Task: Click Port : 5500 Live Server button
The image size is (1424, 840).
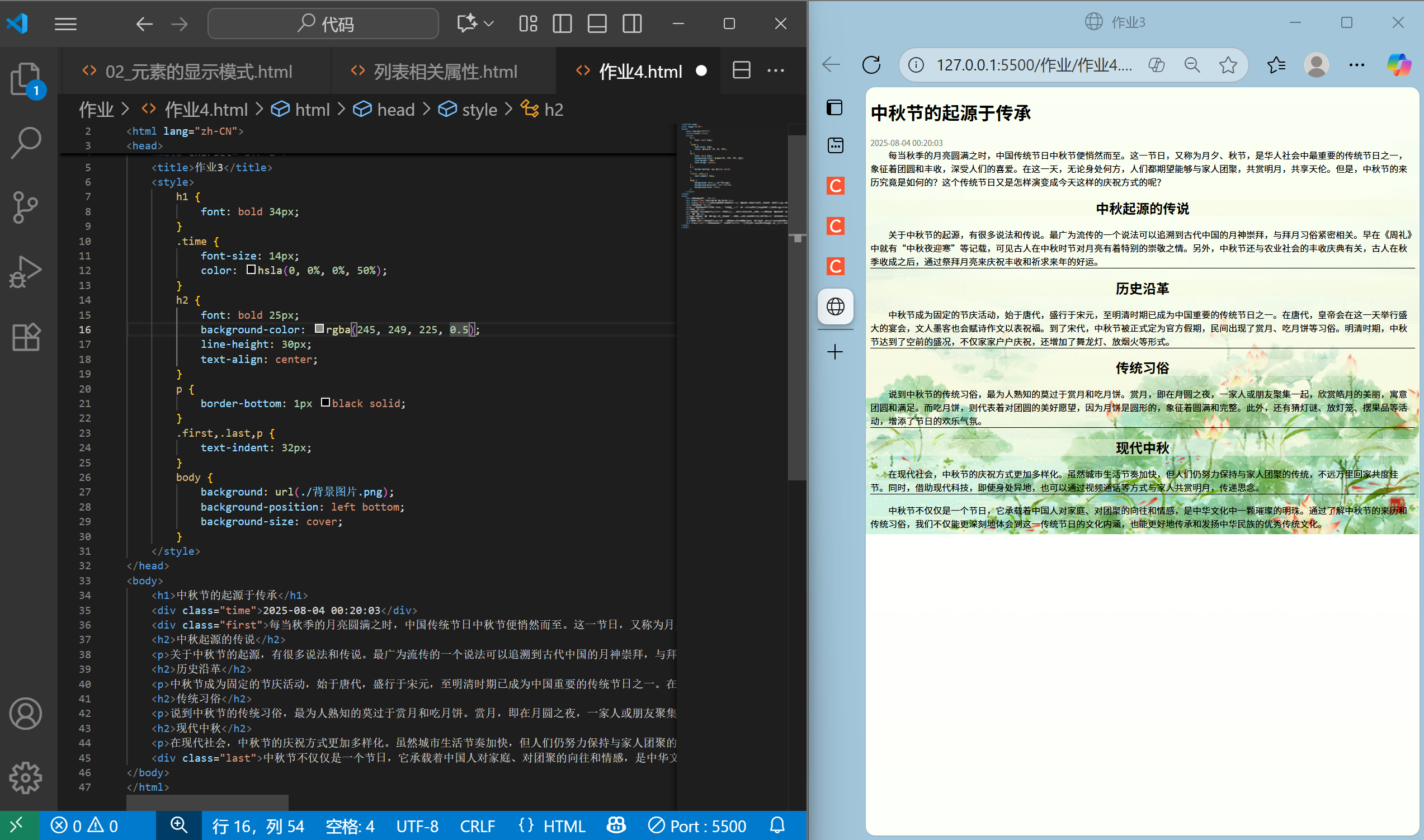Action: coord(697,826)
